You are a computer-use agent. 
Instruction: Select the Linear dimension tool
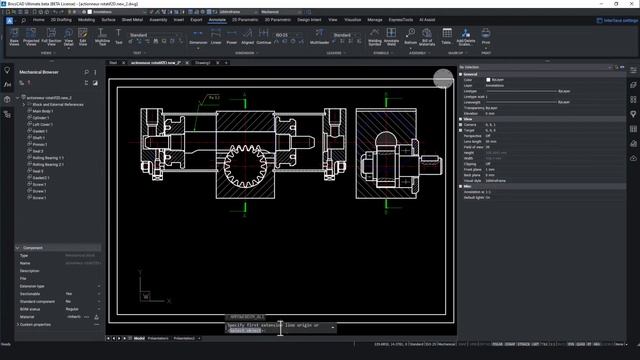click(x=216, y=37)
